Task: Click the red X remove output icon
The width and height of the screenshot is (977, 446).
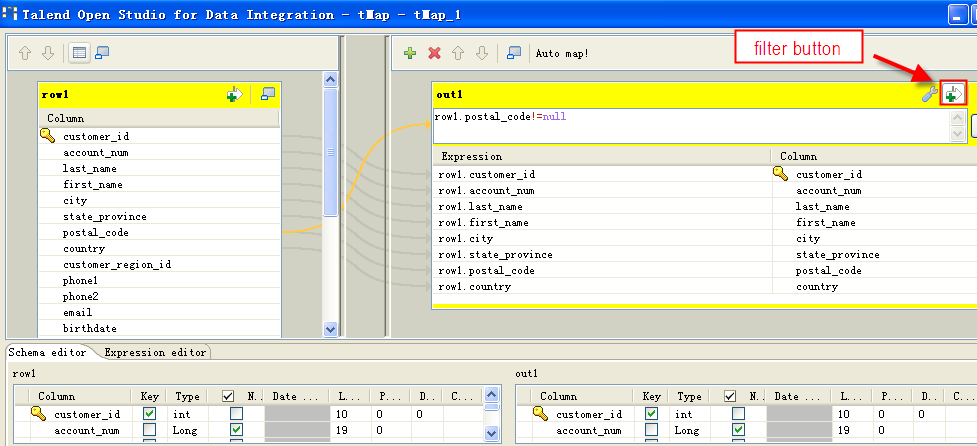Action: (434, 53)
